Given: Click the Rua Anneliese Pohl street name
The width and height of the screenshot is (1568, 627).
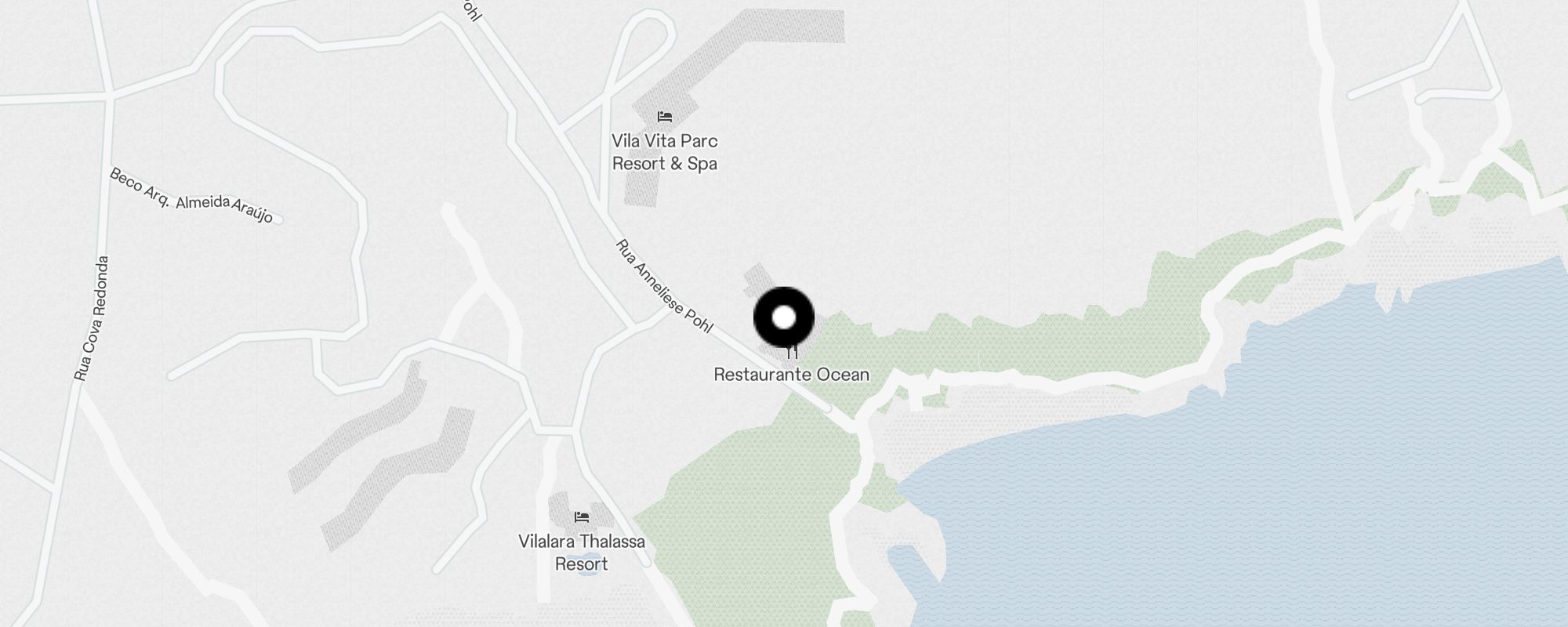Looking at the screenshot, I should (664, 286).
